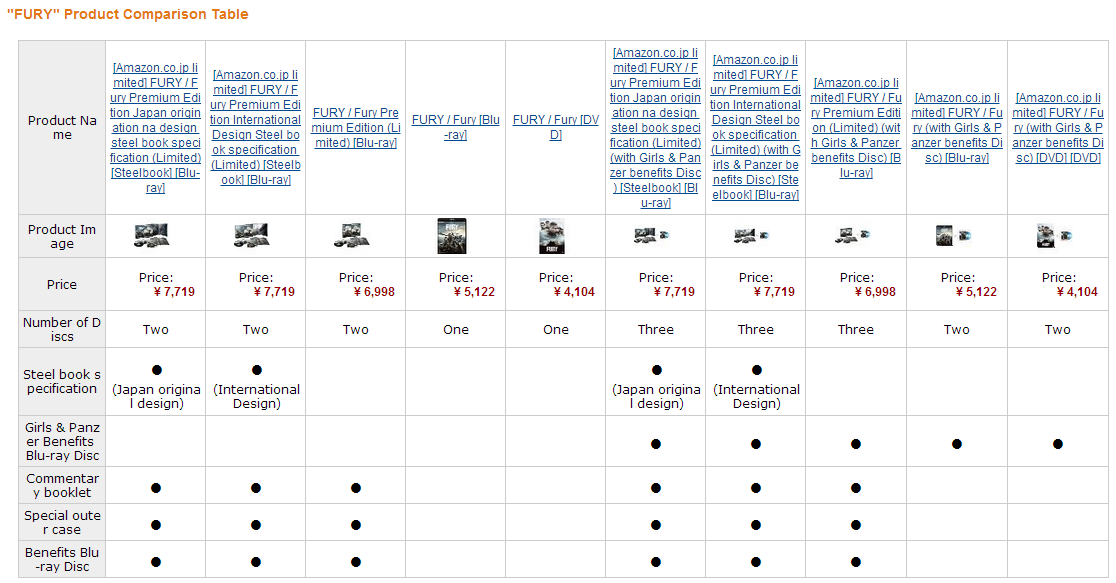The width and height of the screenshot is (1116, 583).
Task: Click the Premium Edition with Girls & Panzer product image
Action: tap(853, 236)
